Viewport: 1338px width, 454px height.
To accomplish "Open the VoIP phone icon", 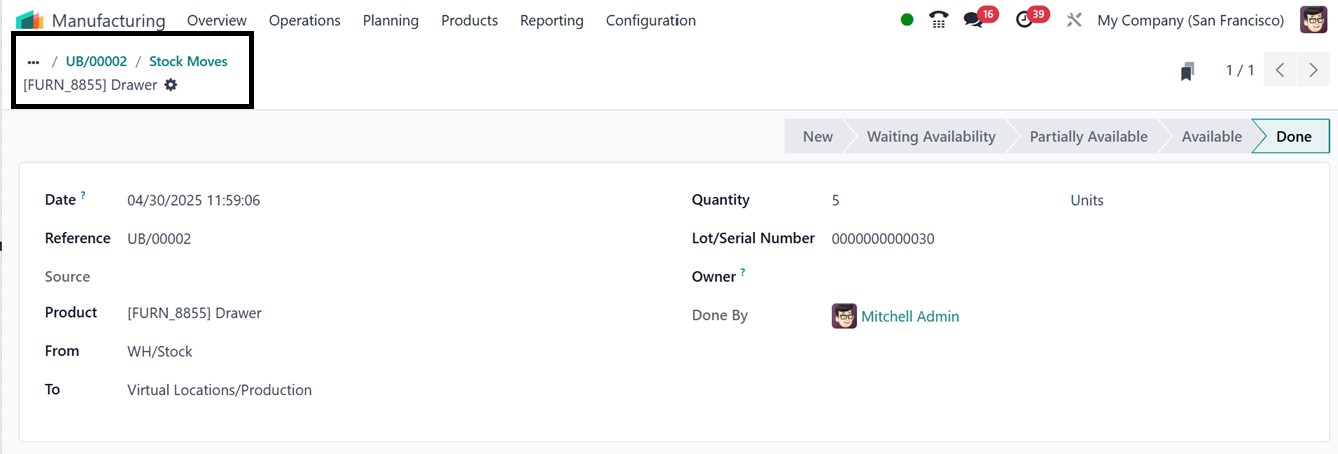I will coord(938,20).
